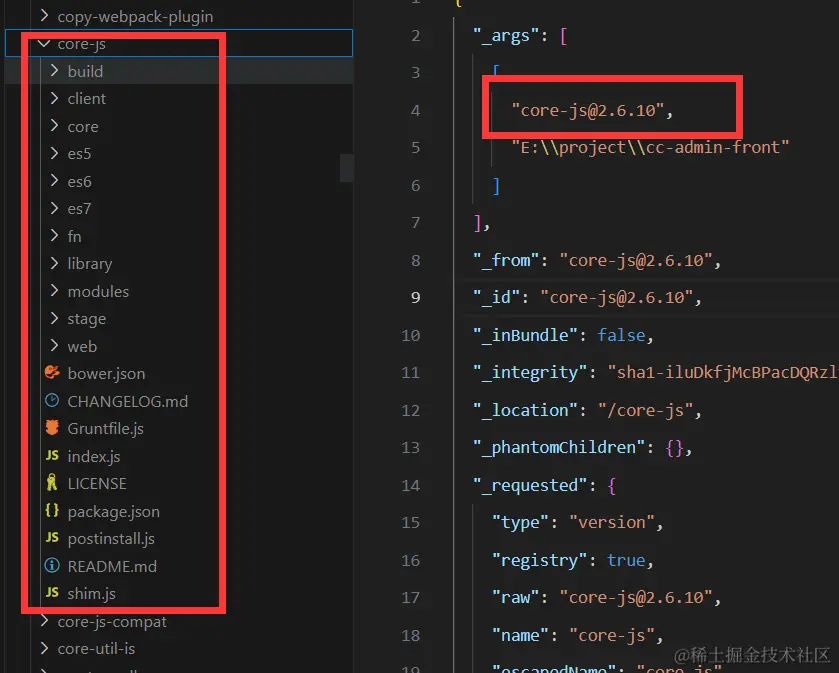Expand the es6 folder chevron
Screen dimensions: 839x673
[x=54, y=181]
